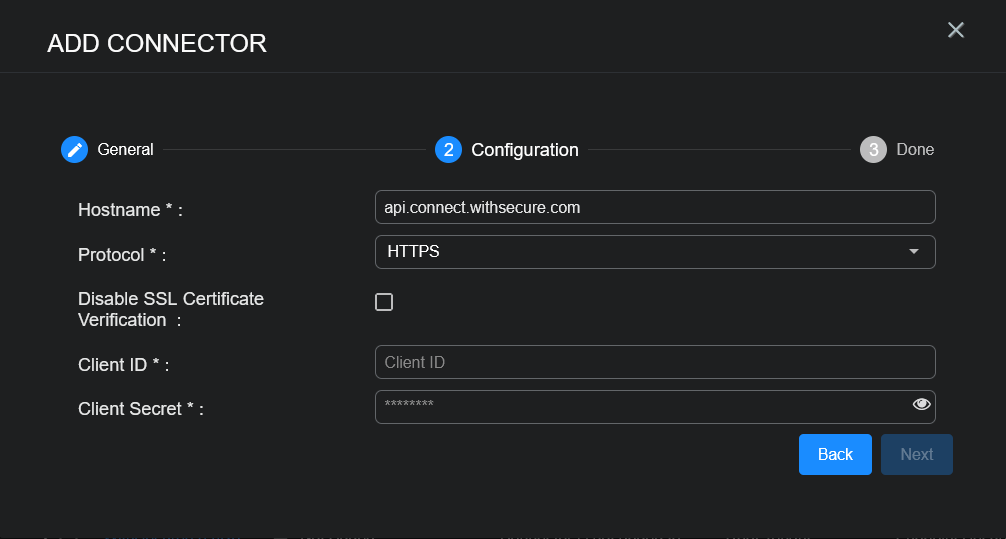Expand the Protocol dropdown arrow

click(x=913, y=252)
